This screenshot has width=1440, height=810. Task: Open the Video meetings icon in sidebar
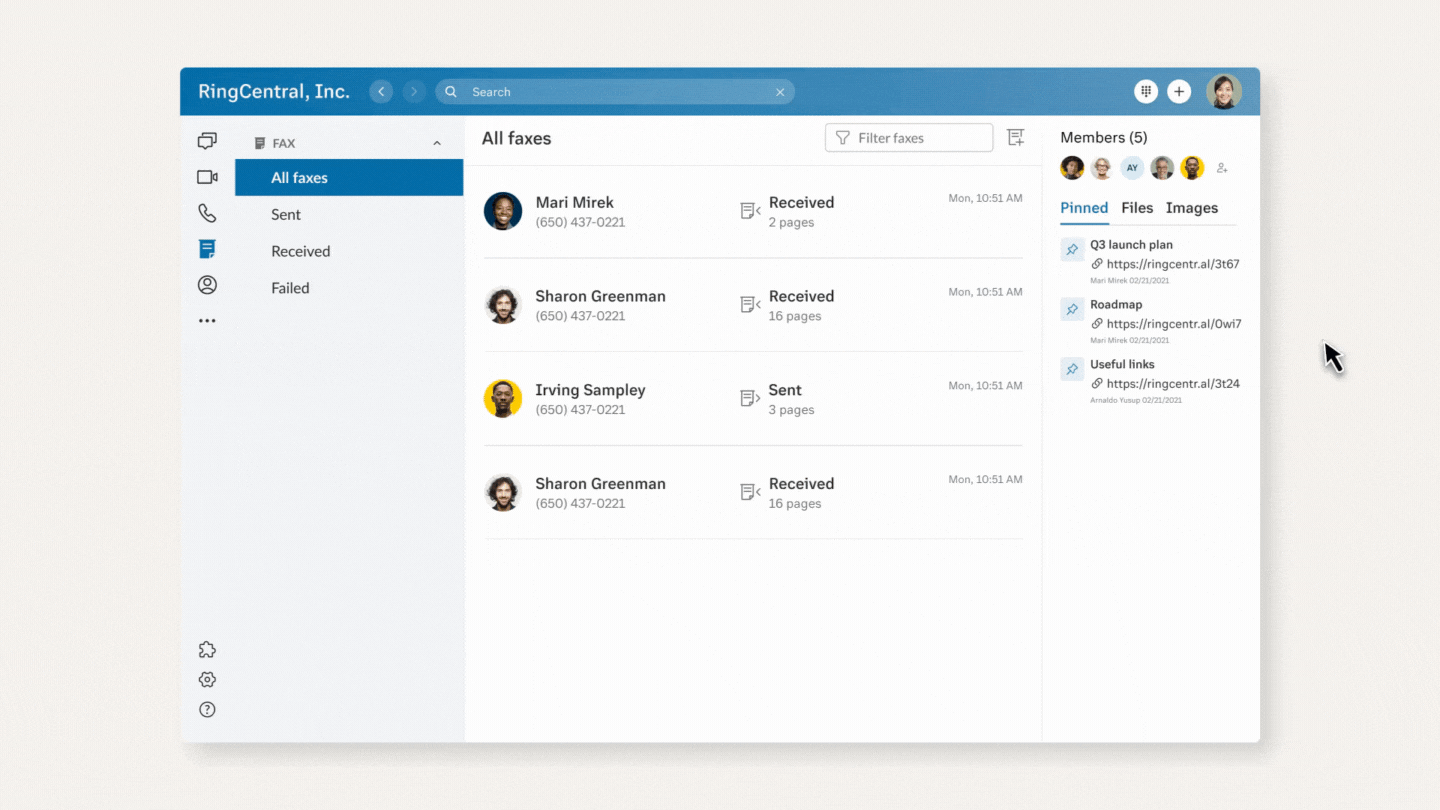pyautogui.click(x=207, y=177)
